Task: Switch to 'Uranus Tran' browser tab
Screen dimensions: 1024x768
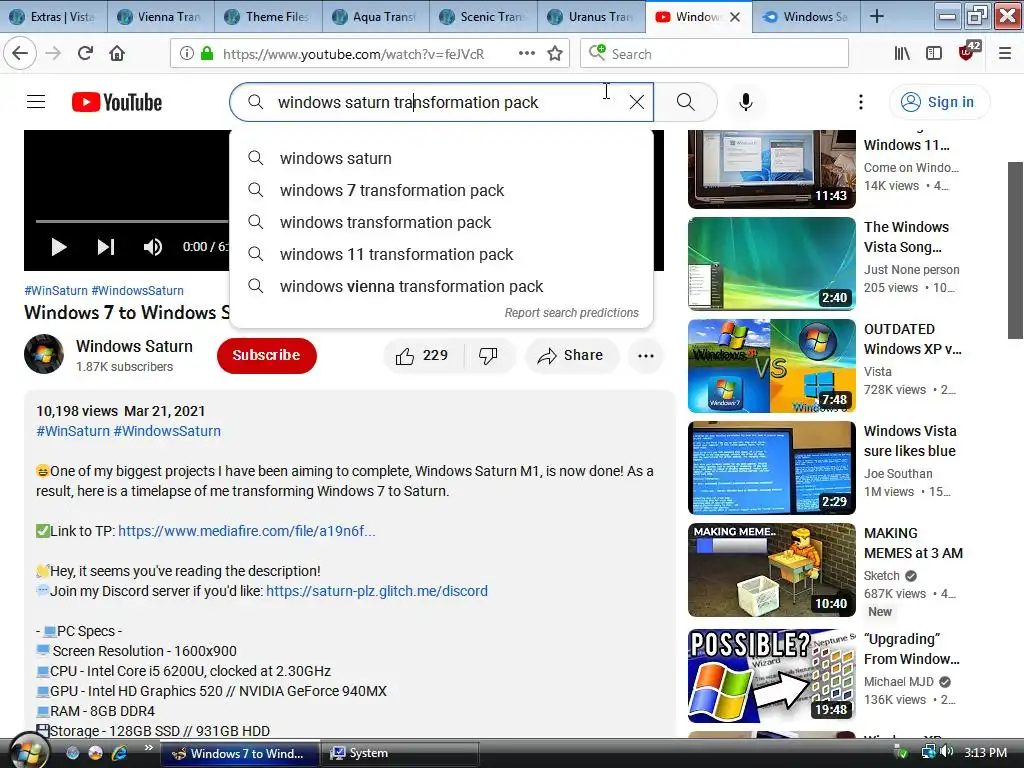Action: 592,16
